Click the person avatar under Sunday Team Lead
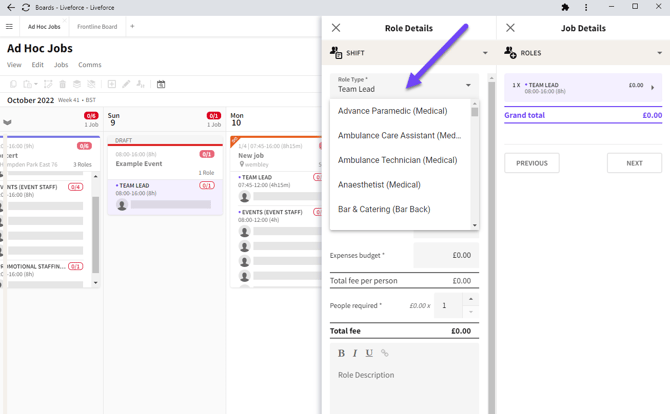The height and width of the screenshot is (414, 670). (x=122, y=205)
